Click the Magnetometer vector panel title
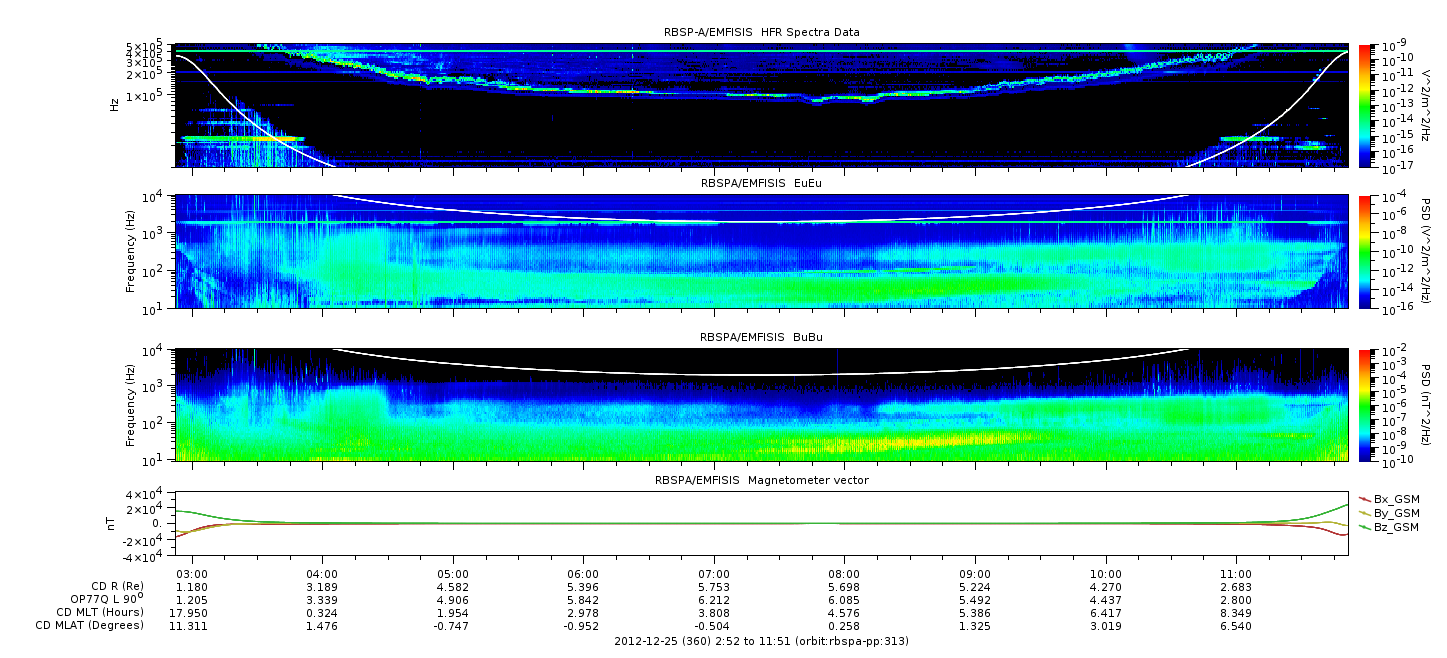This screenshot has height=658, width=1447. pyautogui.click(x=761, y=480)
